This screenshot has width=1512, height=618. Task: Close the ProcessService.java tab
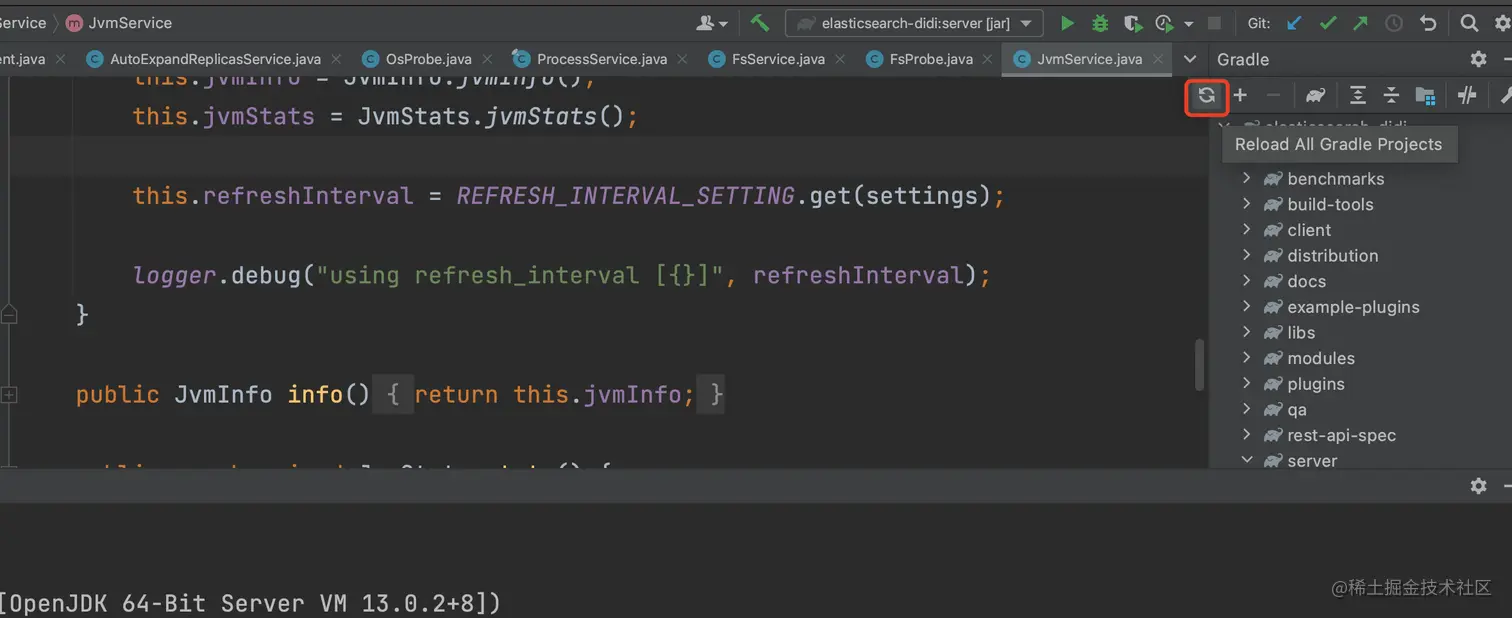pos(682,60)
